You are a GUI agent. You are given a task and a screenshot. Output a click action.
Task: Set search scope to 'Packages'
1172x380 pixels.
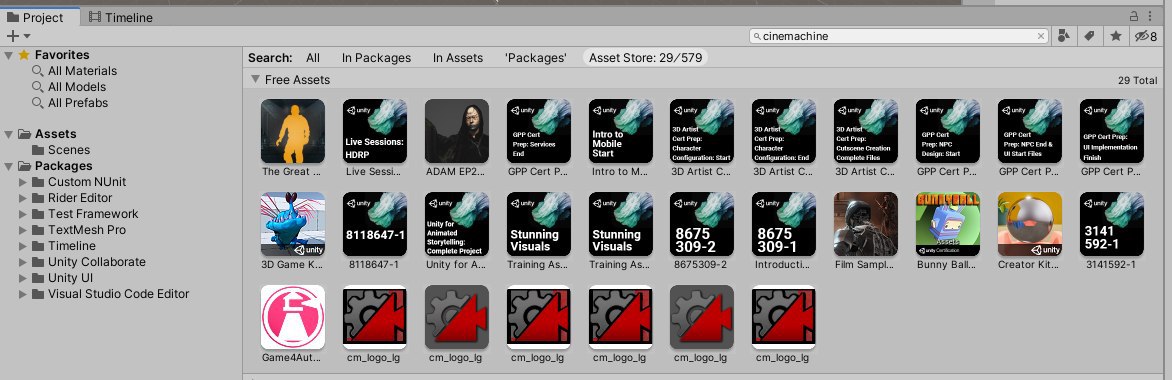click(x=535, y=58)
